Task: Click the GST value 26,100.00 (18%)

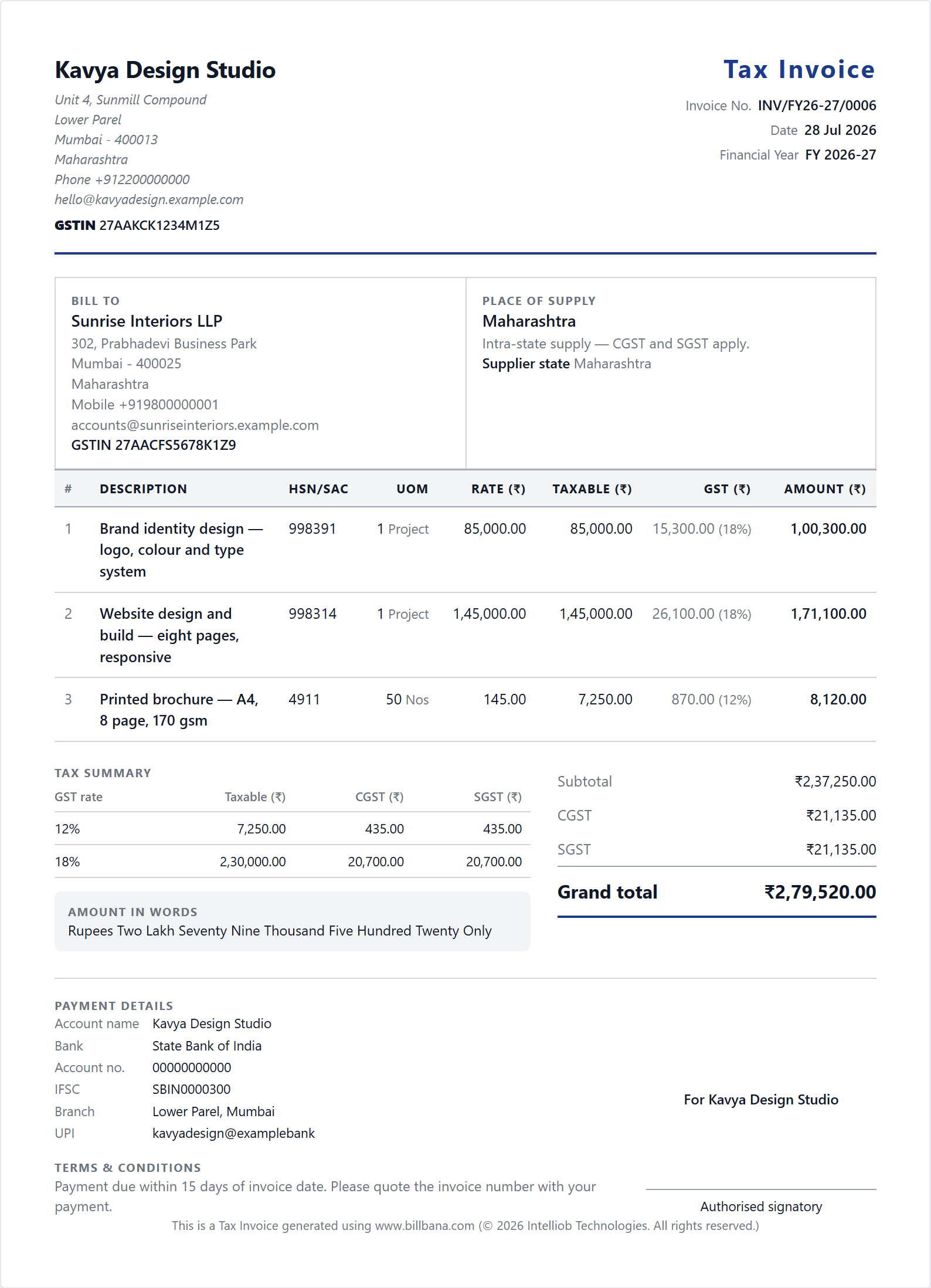Action: click(x=701, y=614)
